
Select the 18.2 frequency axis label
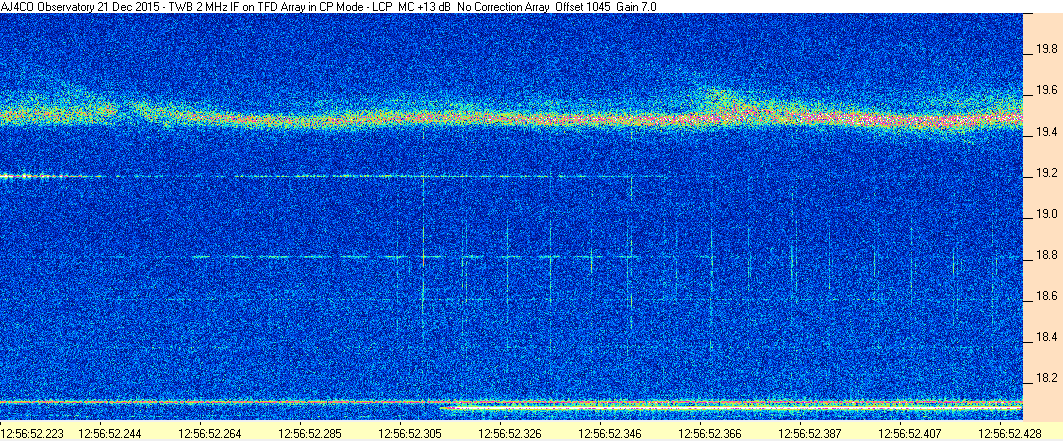pyautogui.click(x=1045, y=377)
